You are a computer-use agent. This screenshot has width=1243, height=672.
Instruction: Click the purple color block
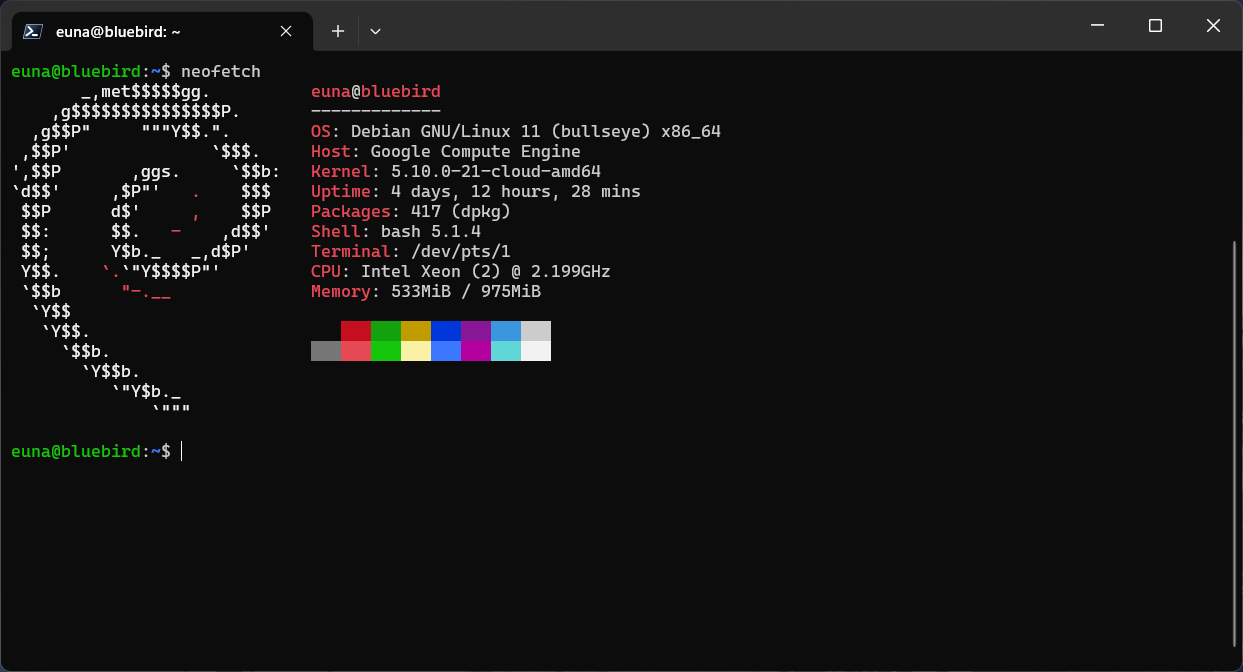(x=476, y=331)
